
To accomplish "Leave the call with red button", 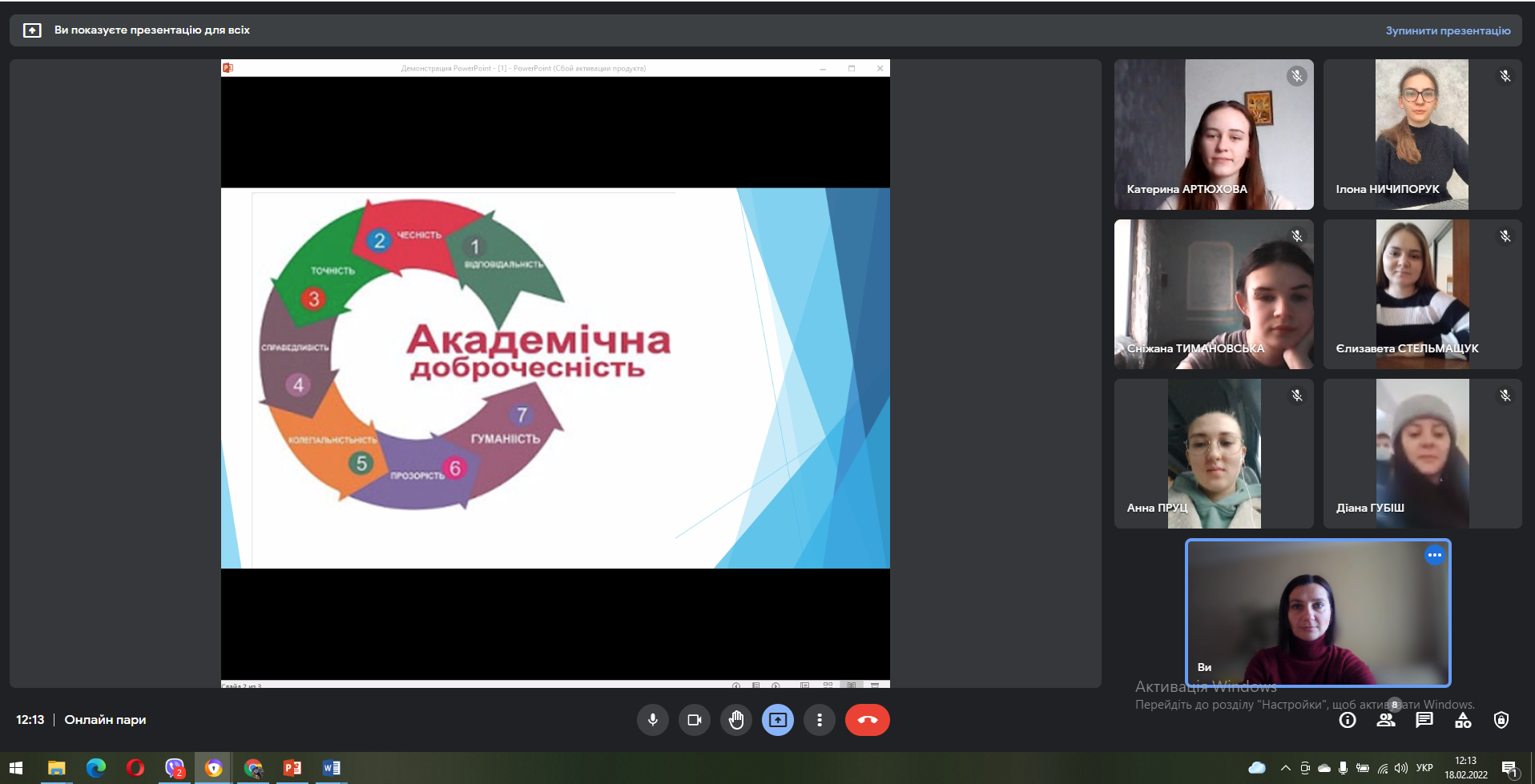I will [867, 720].
